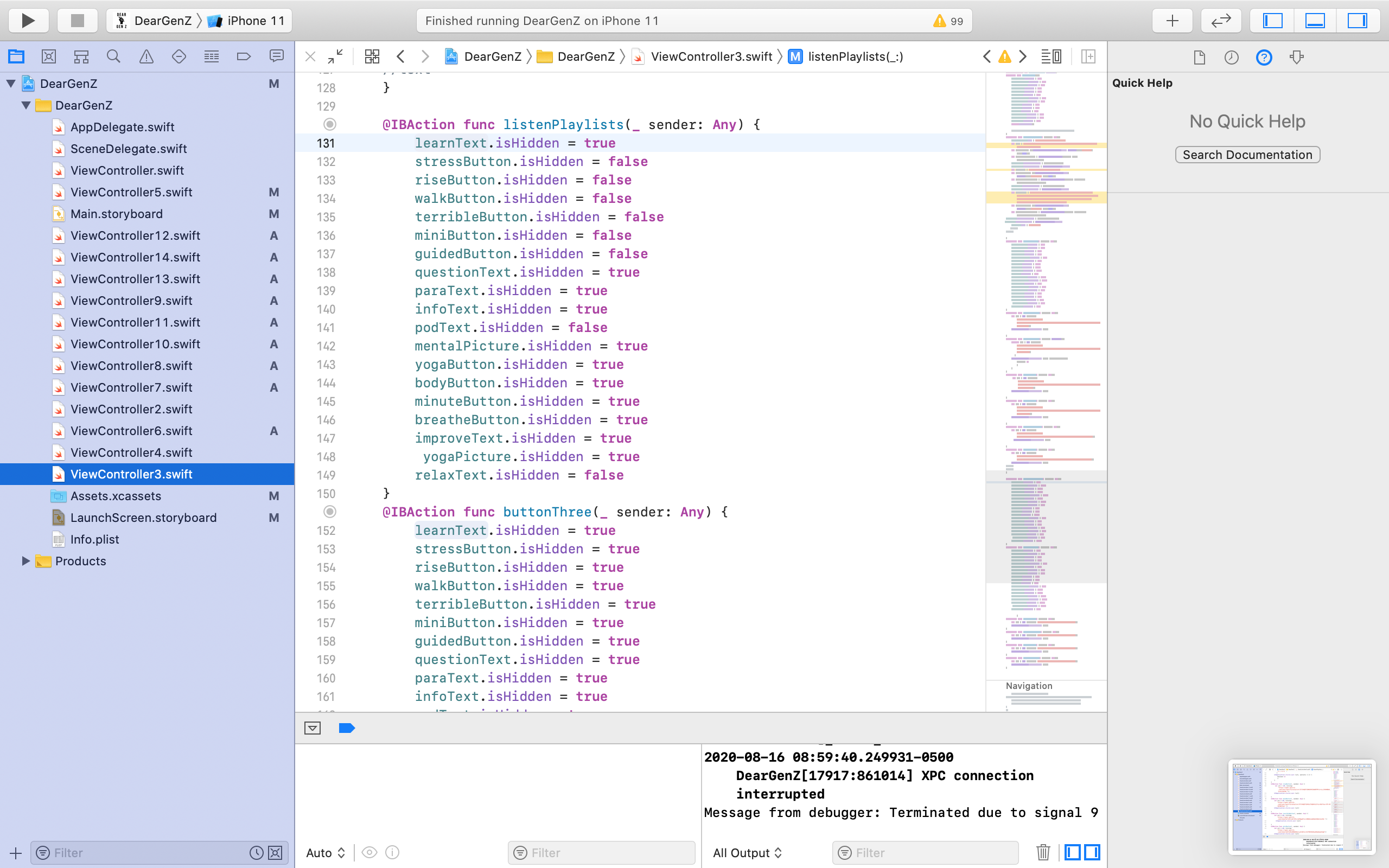Click the Library plus button

1172,21
